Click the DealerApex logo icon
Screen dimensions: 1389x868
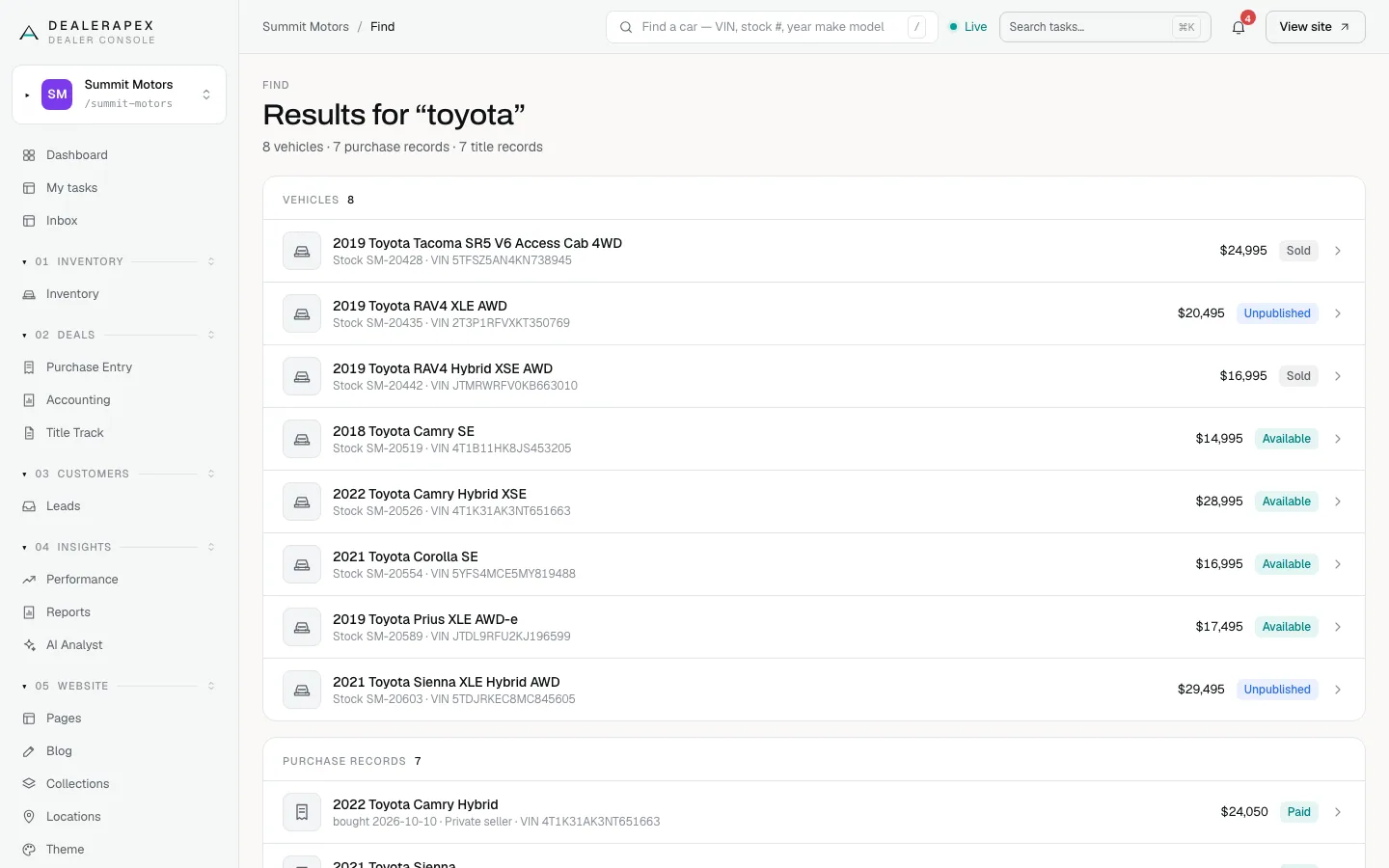(29, 33)
